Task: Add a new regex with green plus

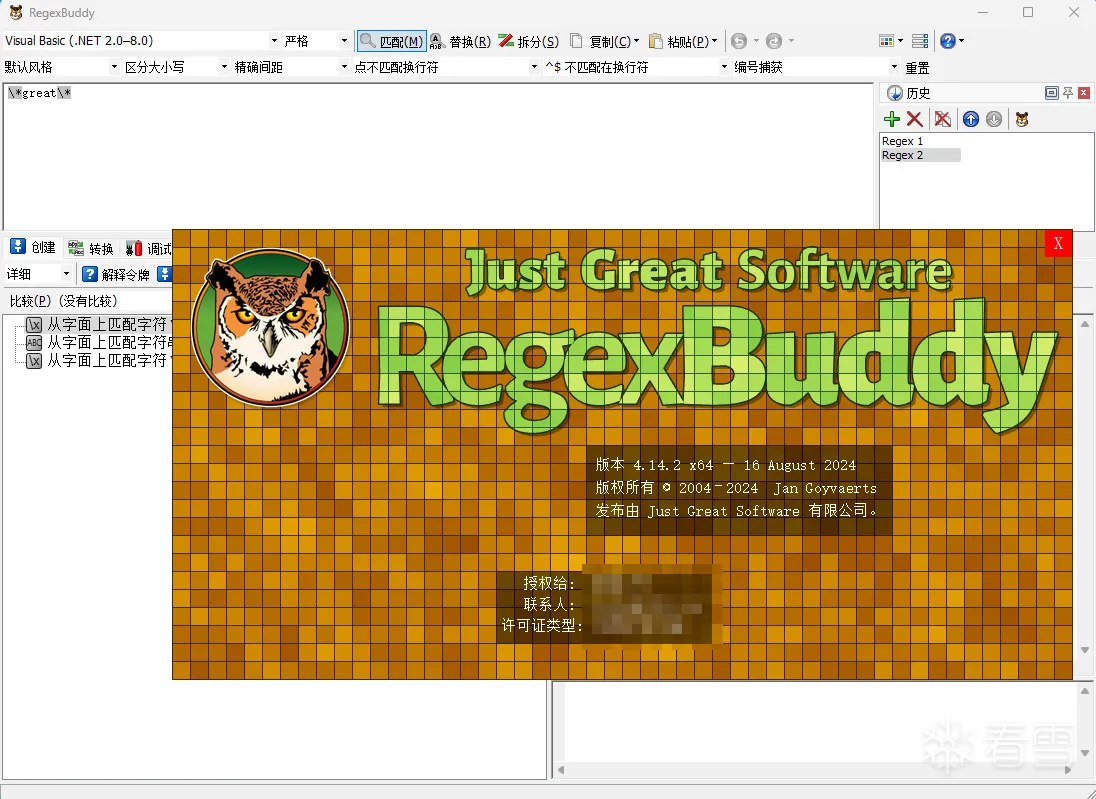Action: (892, 119)
